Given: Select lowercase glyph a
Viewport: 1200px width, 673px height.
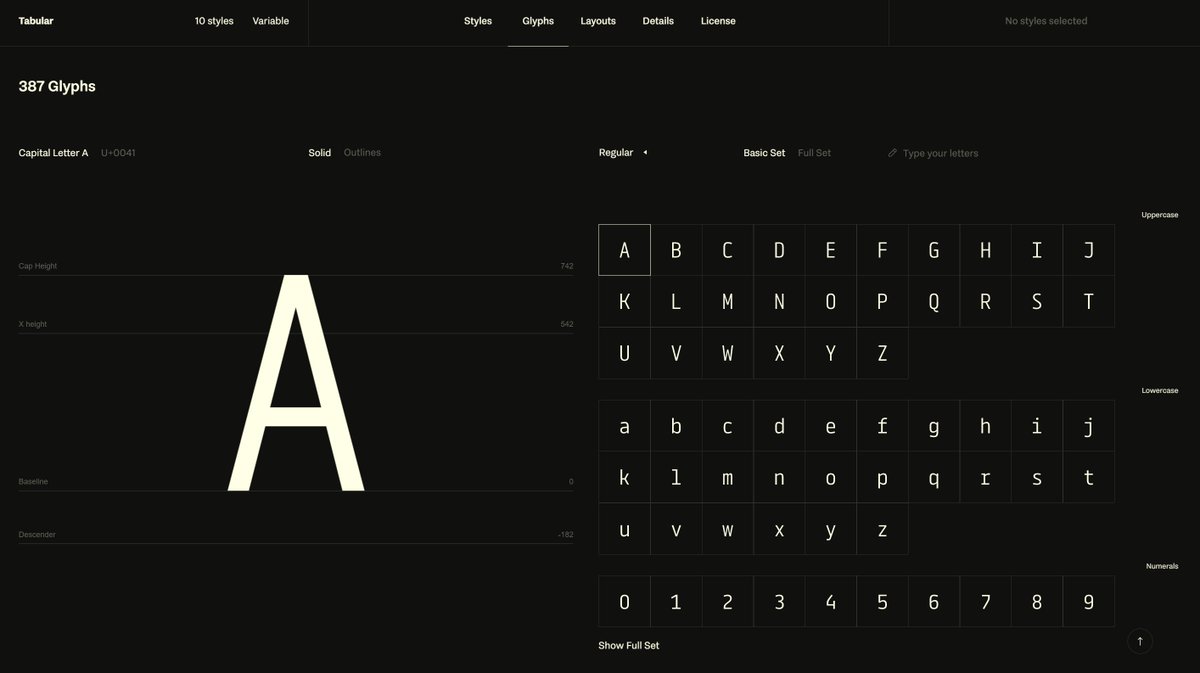Looking at the screenshot, I should tap(624, 426).
